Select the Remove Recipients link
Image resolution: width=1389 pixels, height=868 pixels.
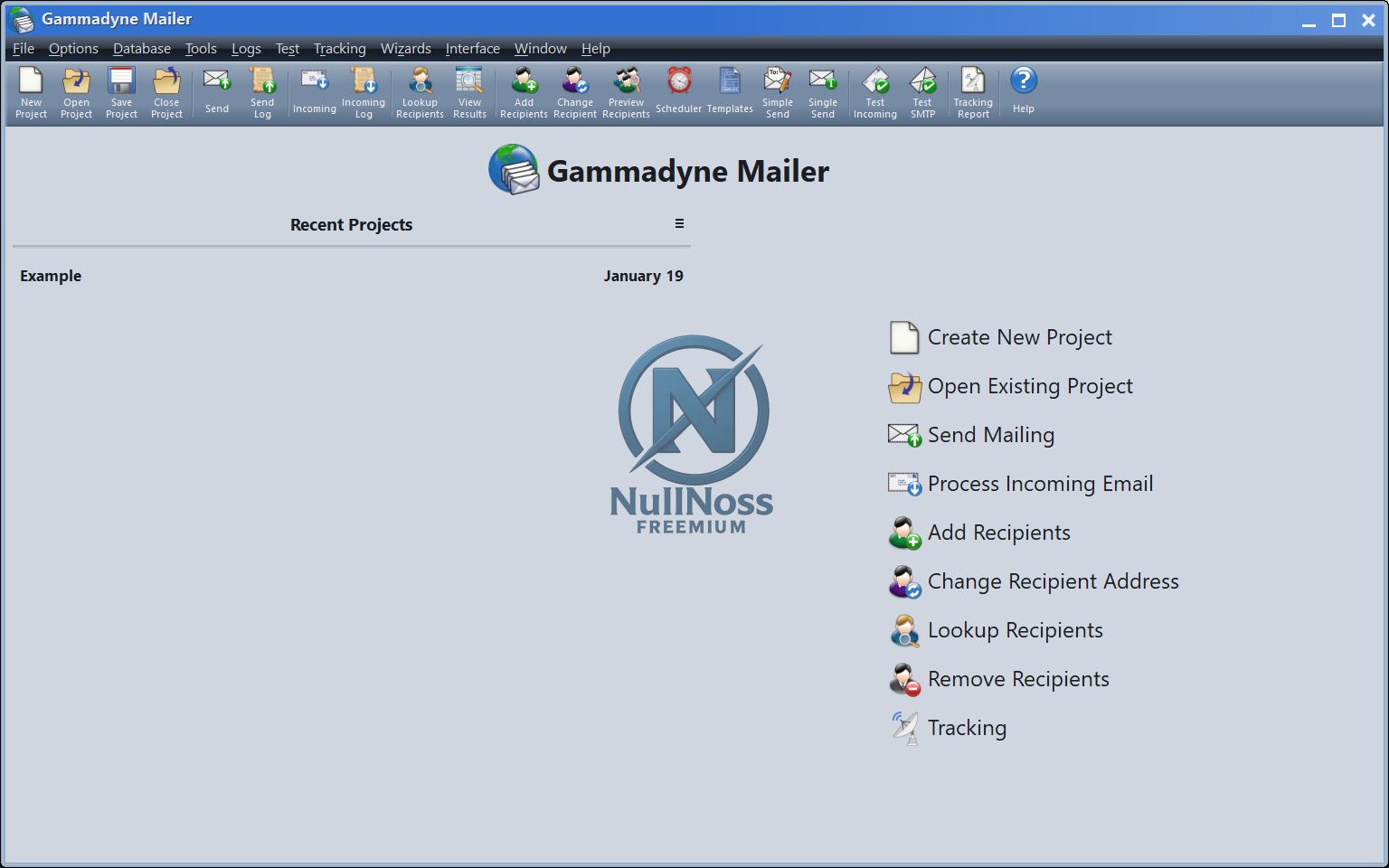pyautogui.click(x=1018, y=679)
